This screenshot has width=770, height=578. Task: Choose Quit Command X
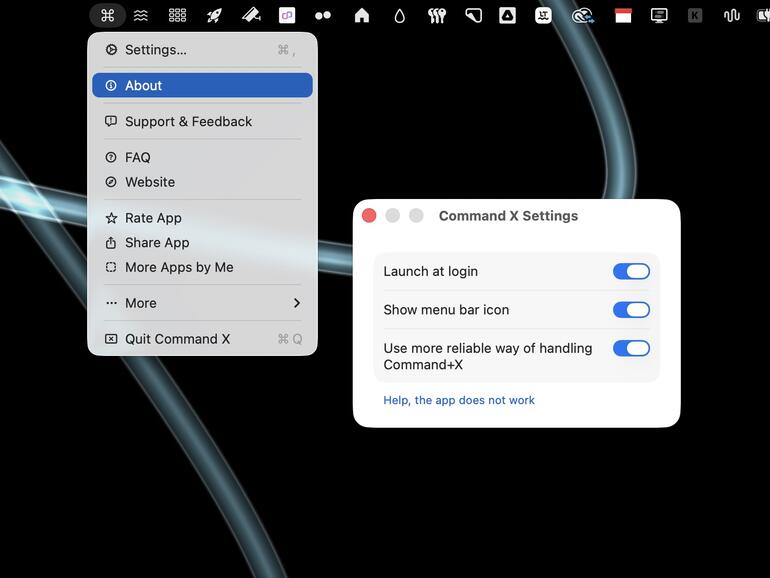(x=202, y=339)
